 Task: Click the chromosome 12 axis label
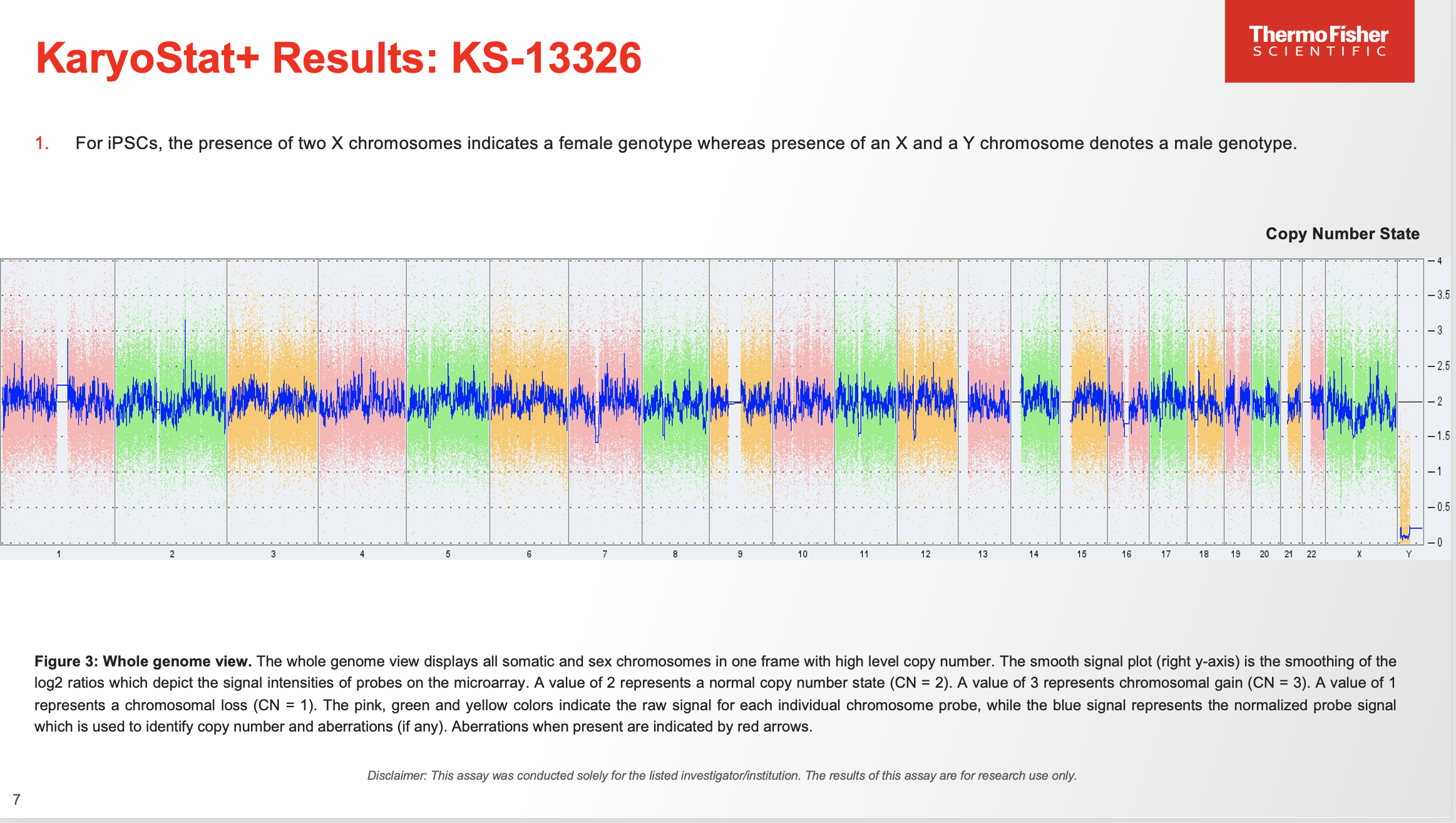926,554
